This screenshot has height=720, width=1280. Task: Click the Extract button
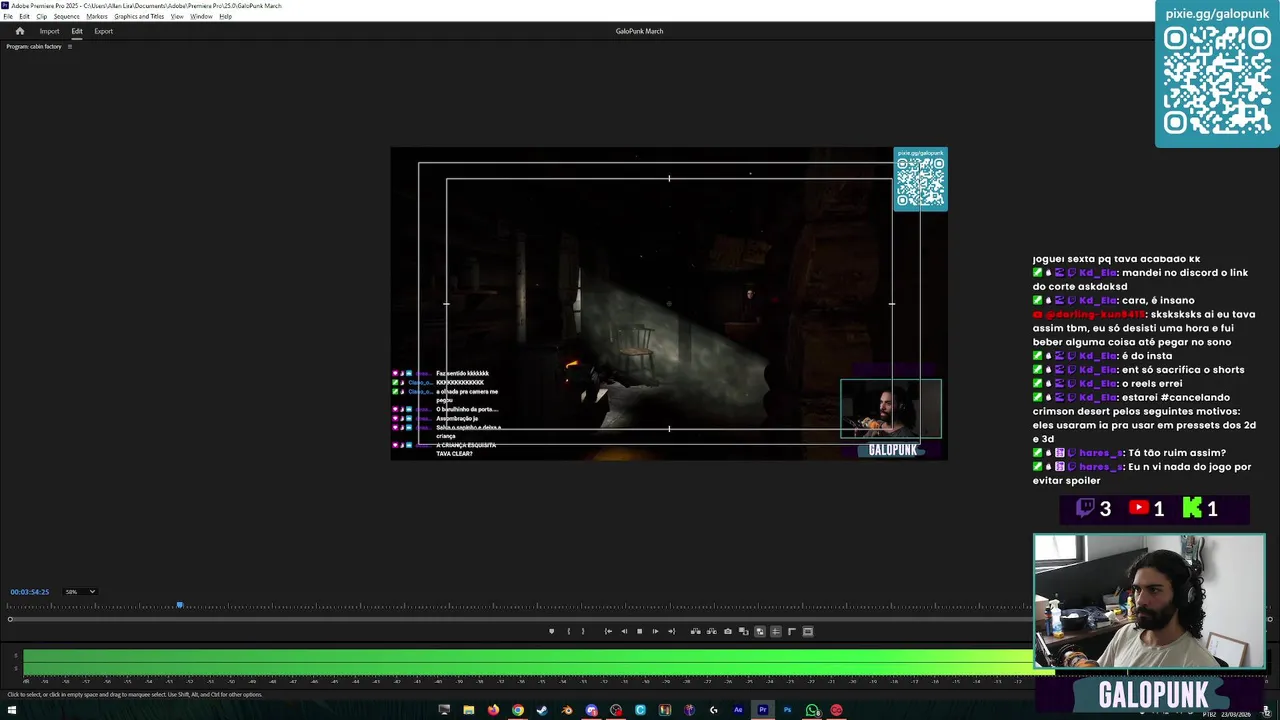coord(711,631)
